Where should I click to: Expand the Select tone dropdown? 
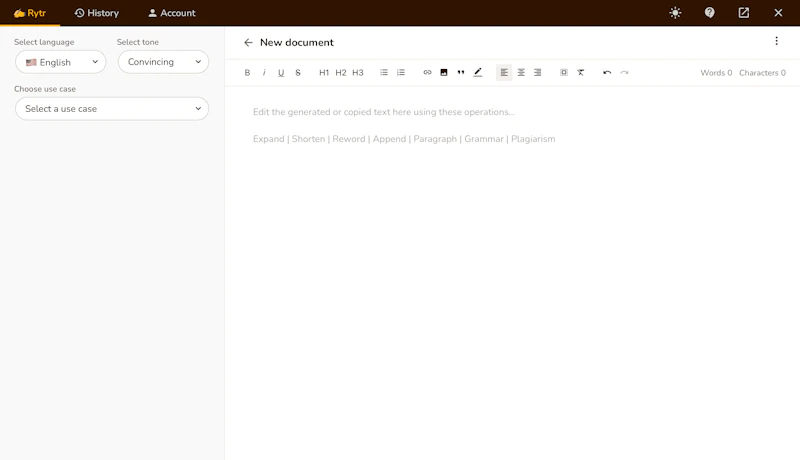163,62
